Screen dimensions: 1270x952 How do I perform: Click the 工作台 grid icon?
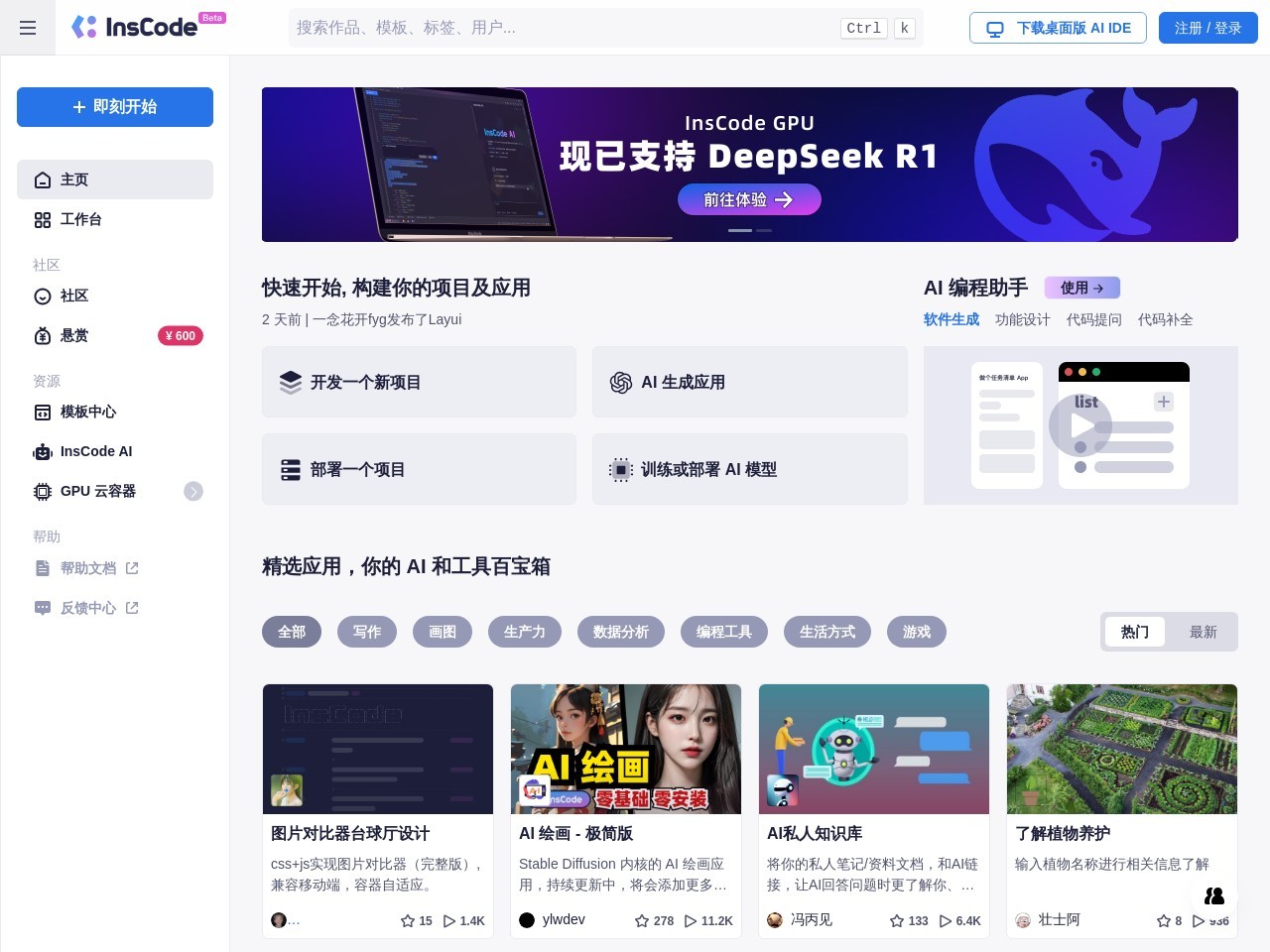pos(43,219)
